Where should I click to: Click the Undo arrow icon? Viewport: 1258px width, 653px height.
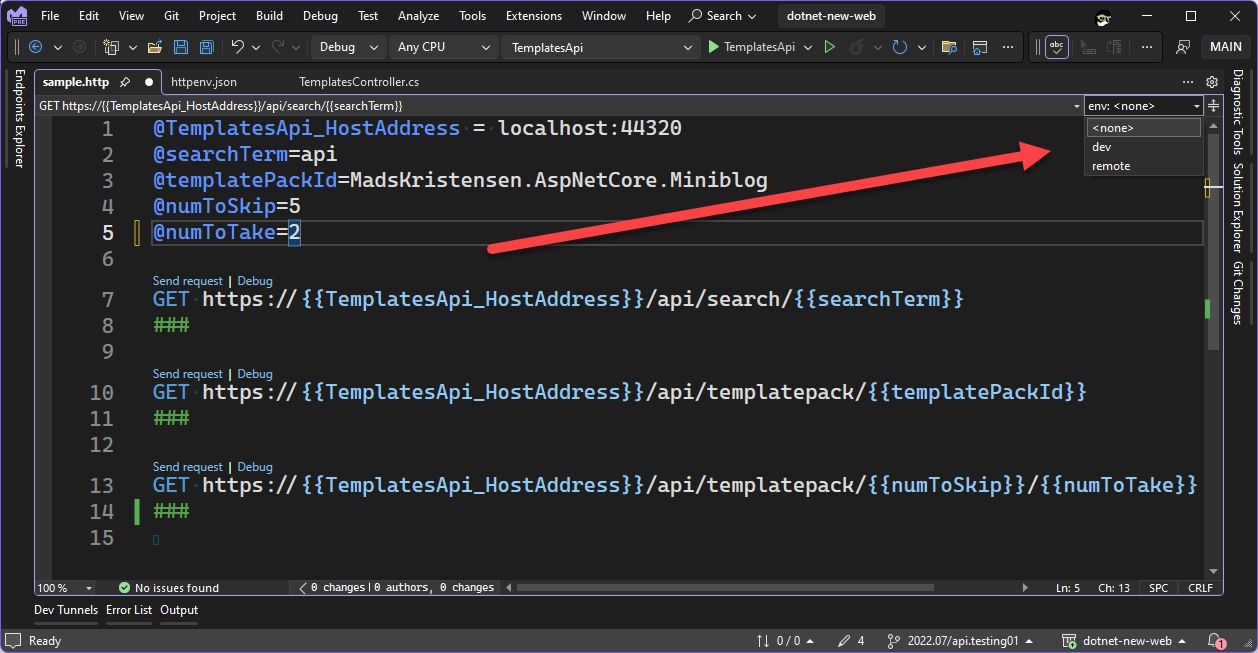coord(238,47)
